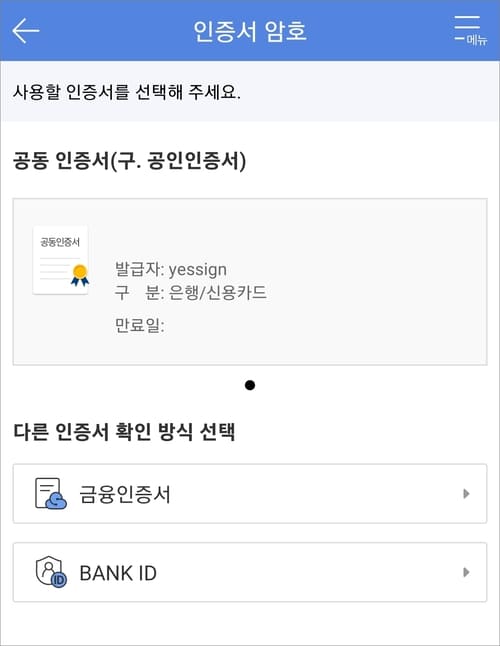This screenshot has width=500, height=646.
Task: Click the 공동인증서 document thumbnail icon
Action: [x=61, y=260]
